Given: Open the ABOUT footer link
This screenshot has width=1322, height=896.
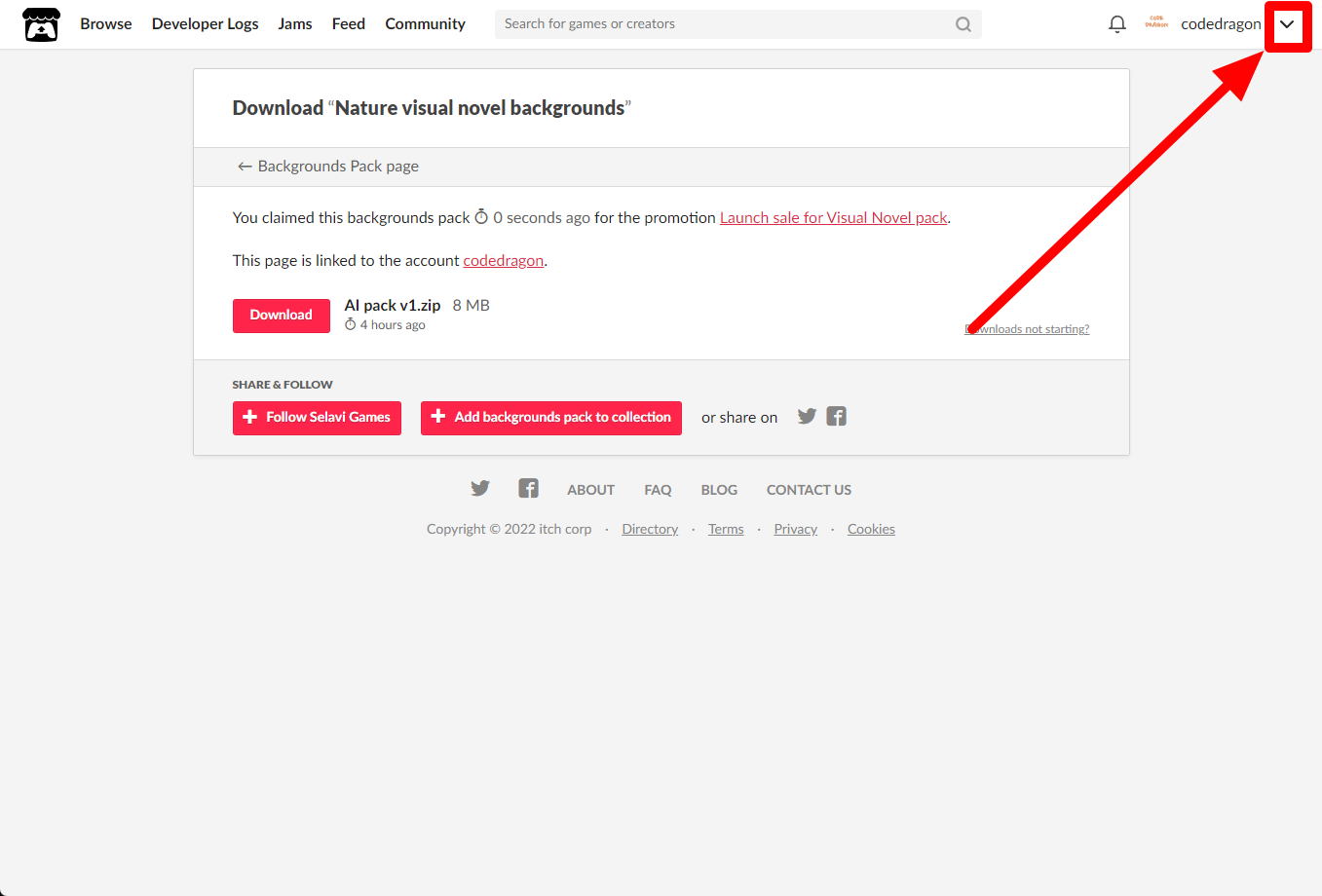Looking at the screenshot, I should point(591,490).
